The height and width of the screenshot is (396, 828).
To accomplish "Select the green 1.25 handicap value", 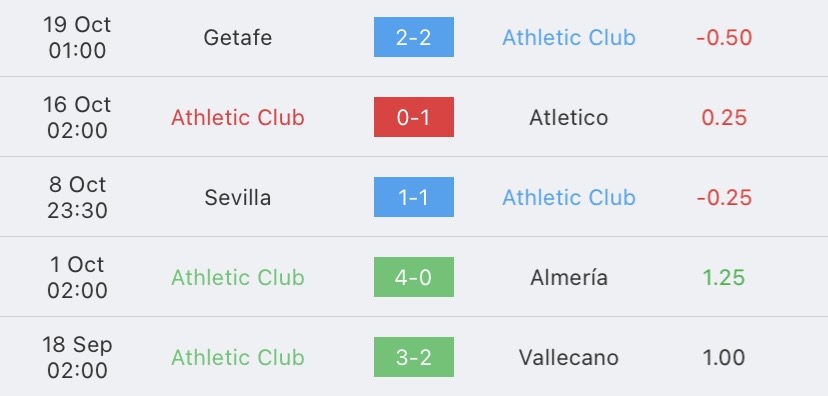I will 724,277.
